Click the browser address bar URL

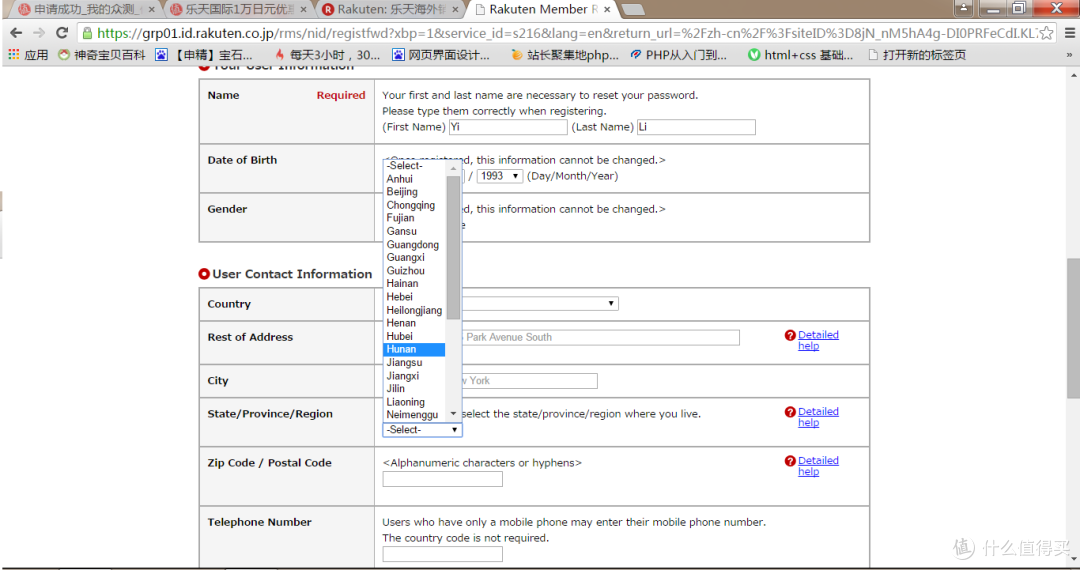coord(566,33)
